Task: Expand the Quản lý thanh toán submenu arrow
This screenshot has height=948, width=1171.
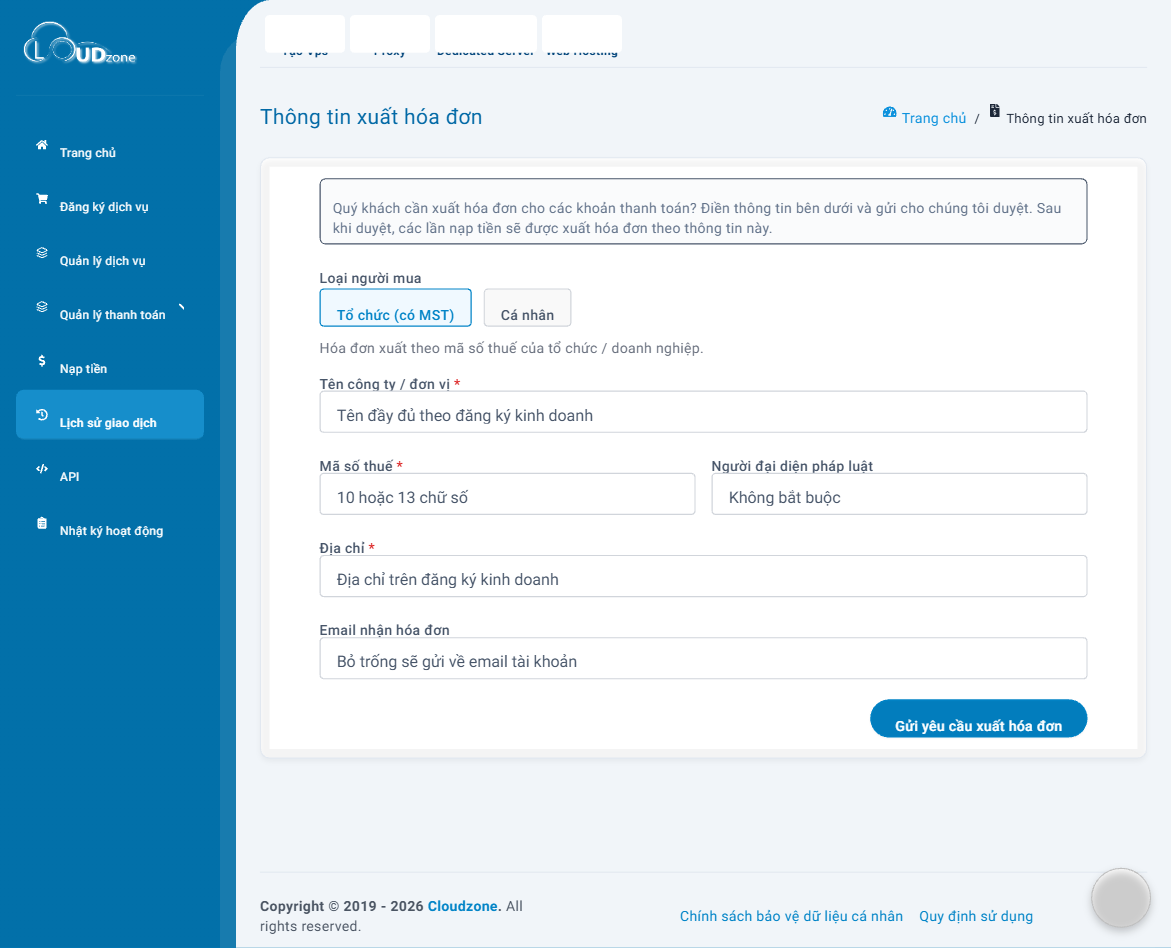Action: point(181,307)
